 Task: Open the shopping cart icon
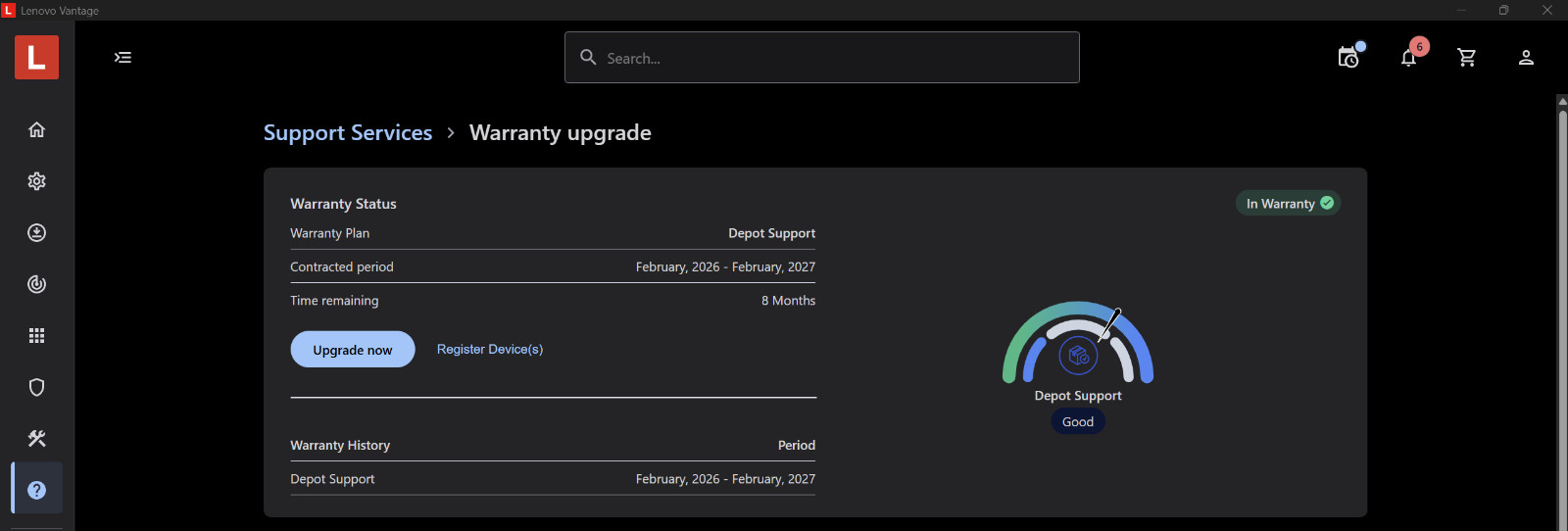pyautogui.click(x=1467, y=57)
